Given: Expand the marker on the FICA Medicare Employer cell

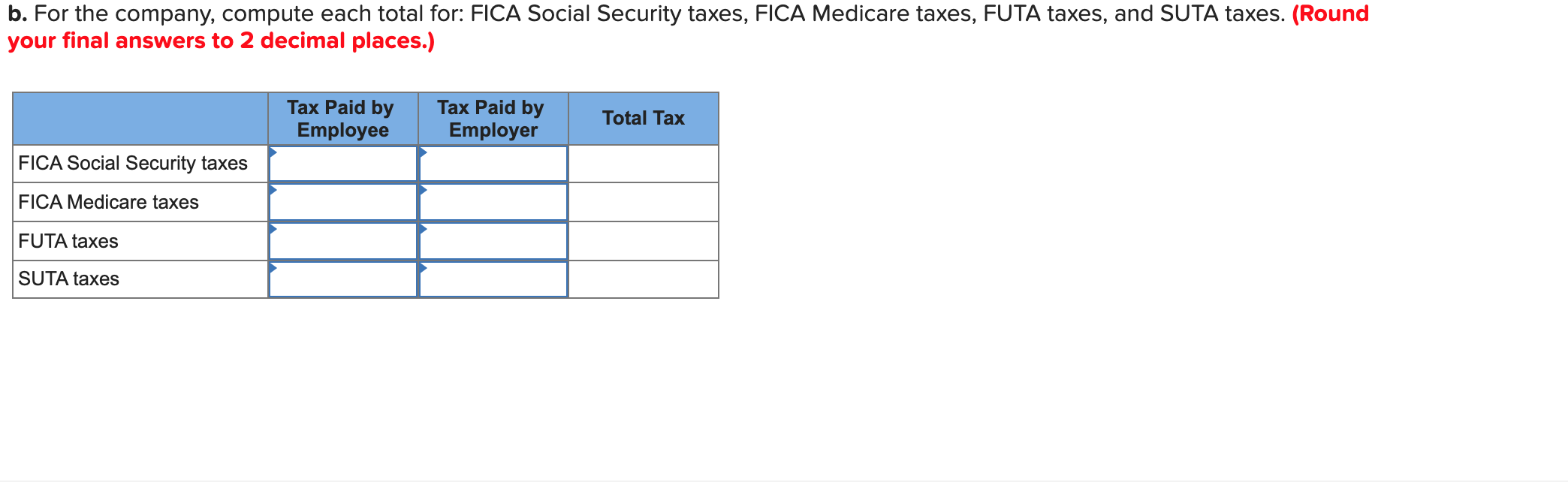Looking at the screenshot, I should 423,189.
